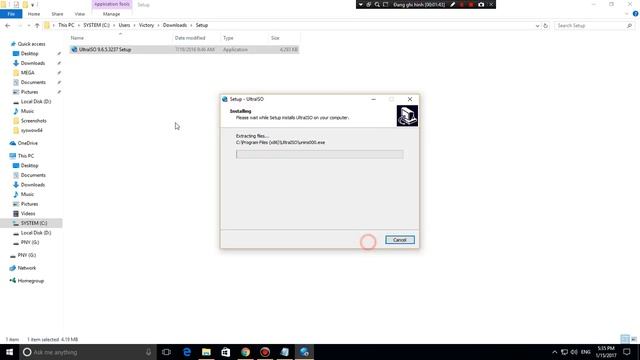The width and height of the screenshot is (640, 360).
Task: Open Task View from the taskbar
Action: (166, 352)
